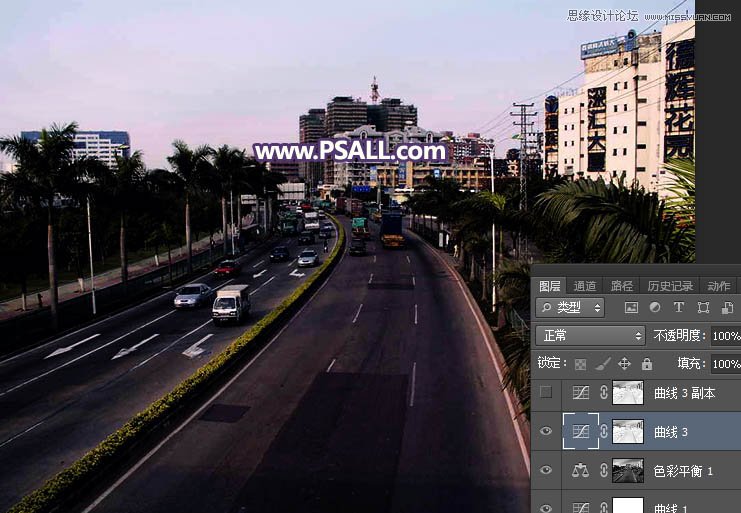Open the layer filter type dropdown

[570, 308]
